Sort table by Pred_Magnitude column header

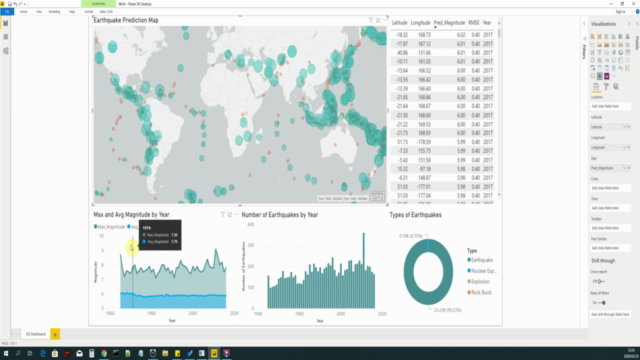[x=449, y=23]
